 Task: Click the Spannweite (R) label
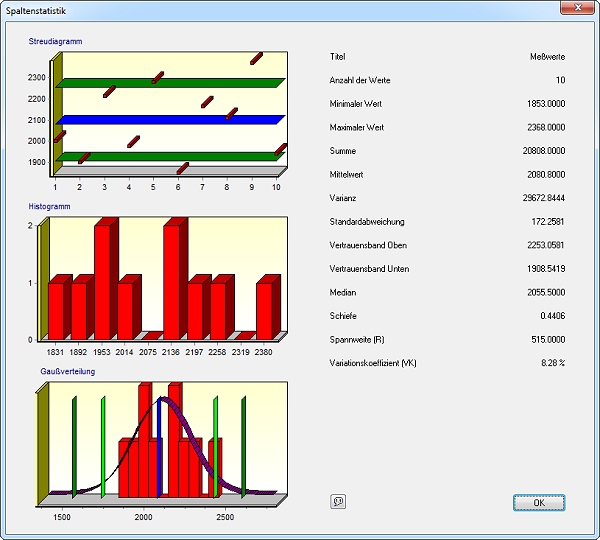tap(356, 339)
